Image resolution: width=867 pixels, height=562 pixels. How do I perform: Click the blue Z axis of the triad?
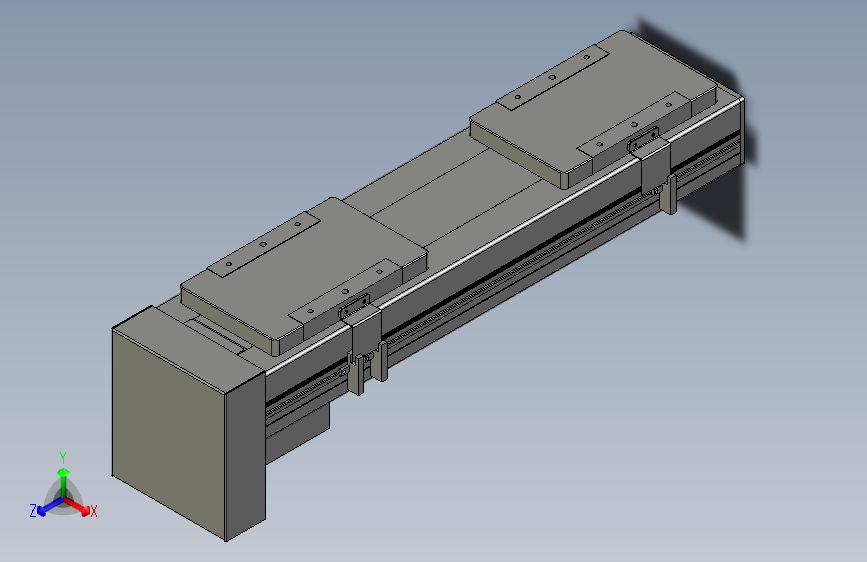(49, 507)
